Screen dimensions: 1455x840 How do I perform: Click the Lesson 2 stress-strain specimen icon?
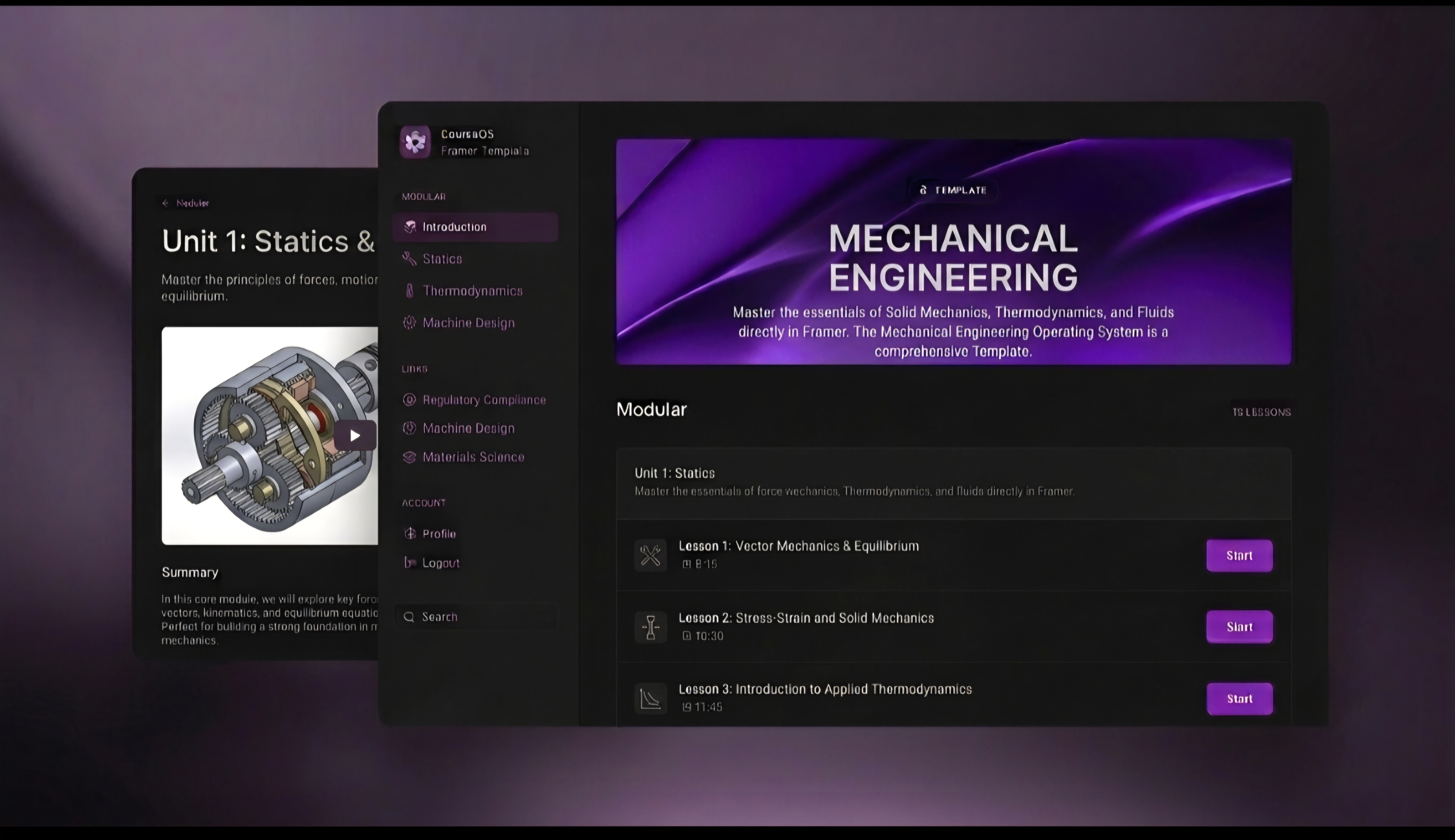pos(650,627)
